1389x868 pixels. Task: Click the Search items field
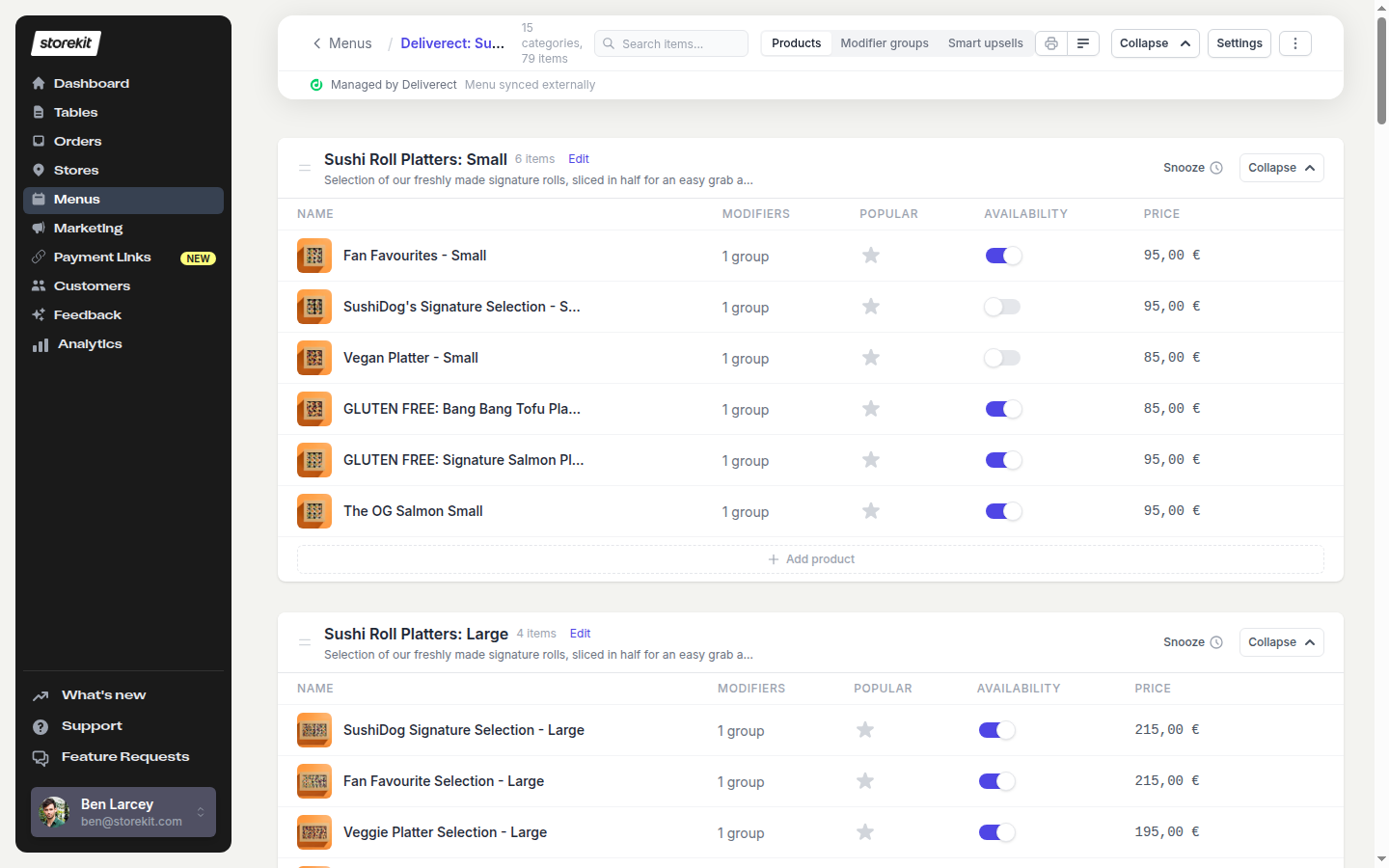point(671,43)
